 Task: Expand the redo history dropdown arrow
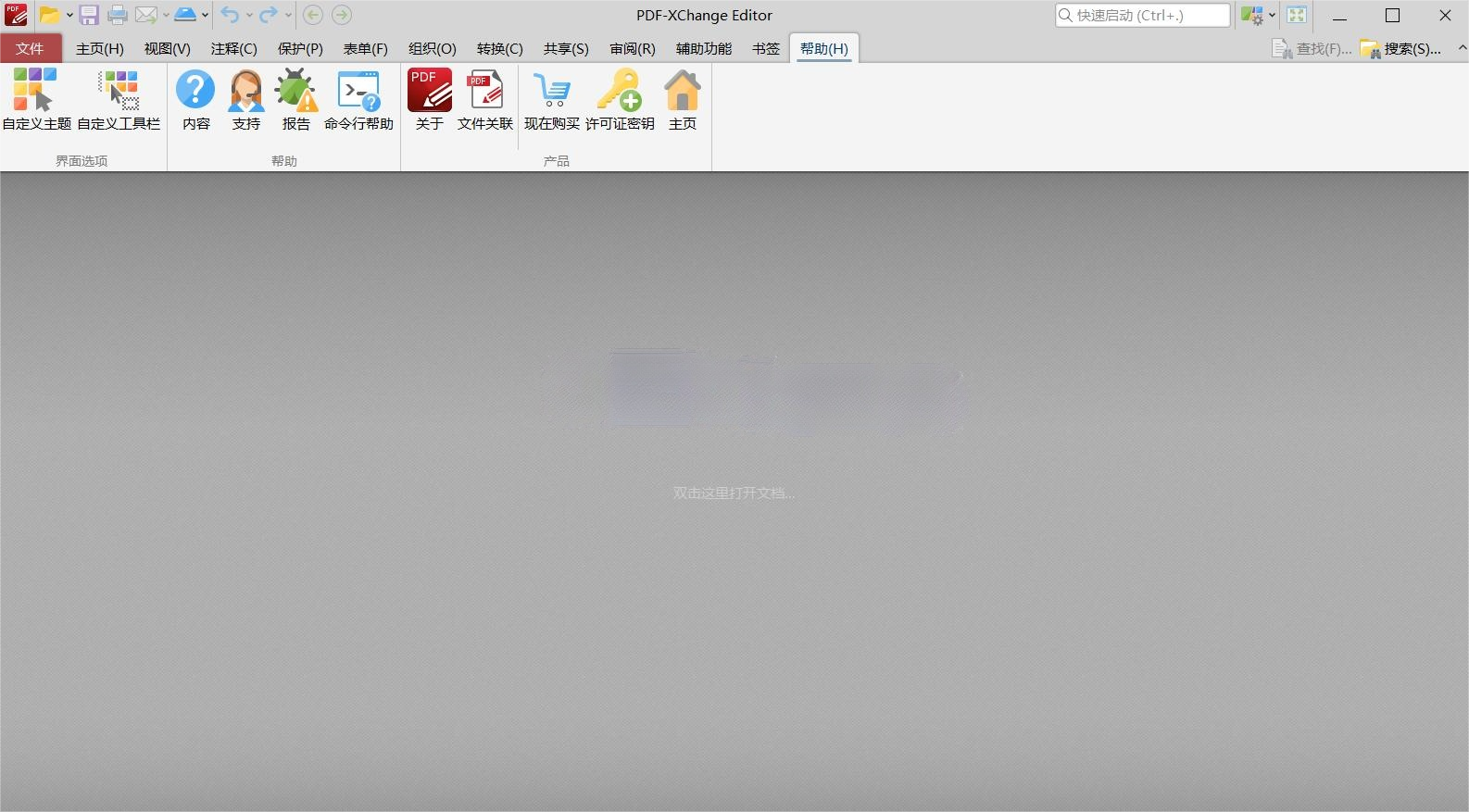click(x=288, y=15)
